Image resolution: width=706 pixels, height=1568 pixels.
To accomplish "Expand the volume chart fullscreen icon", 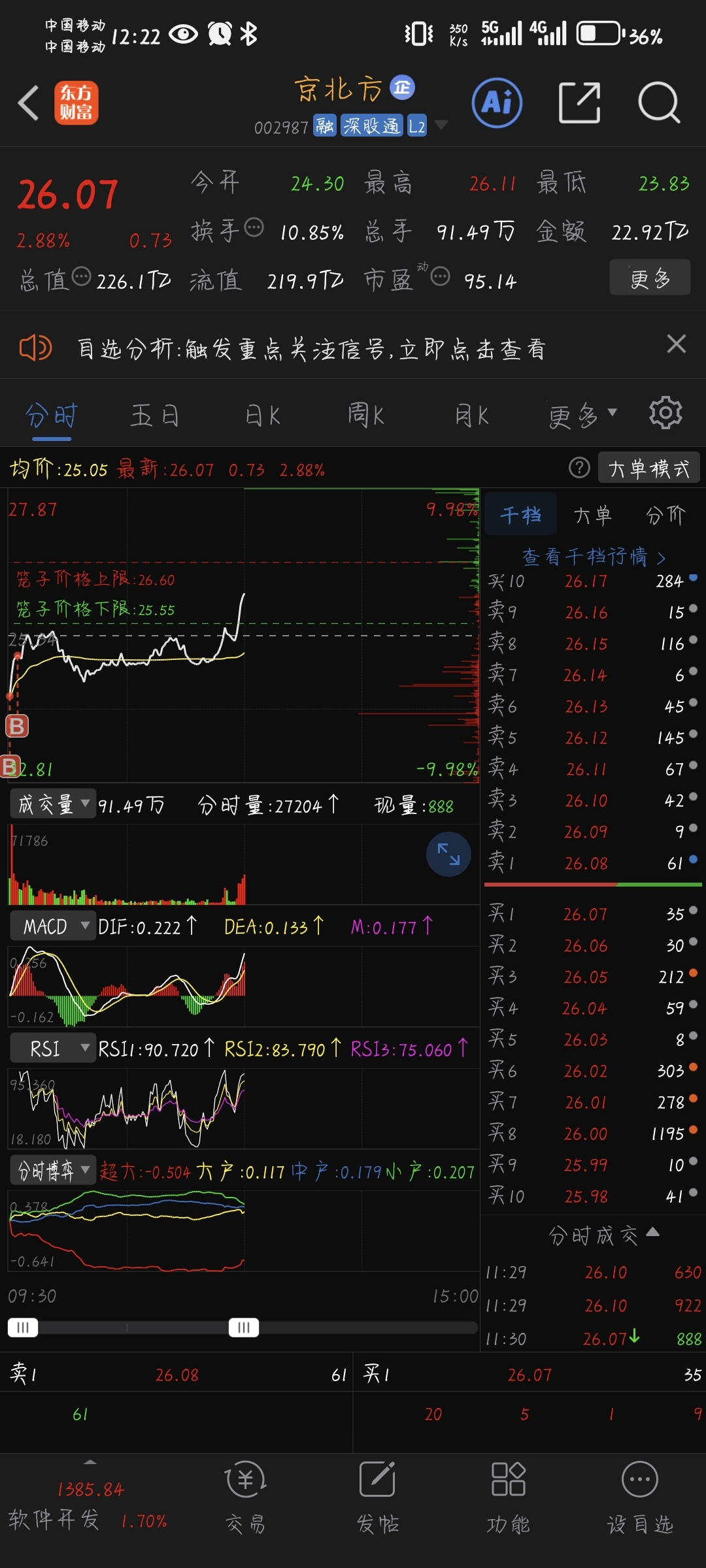I will 448,854.
